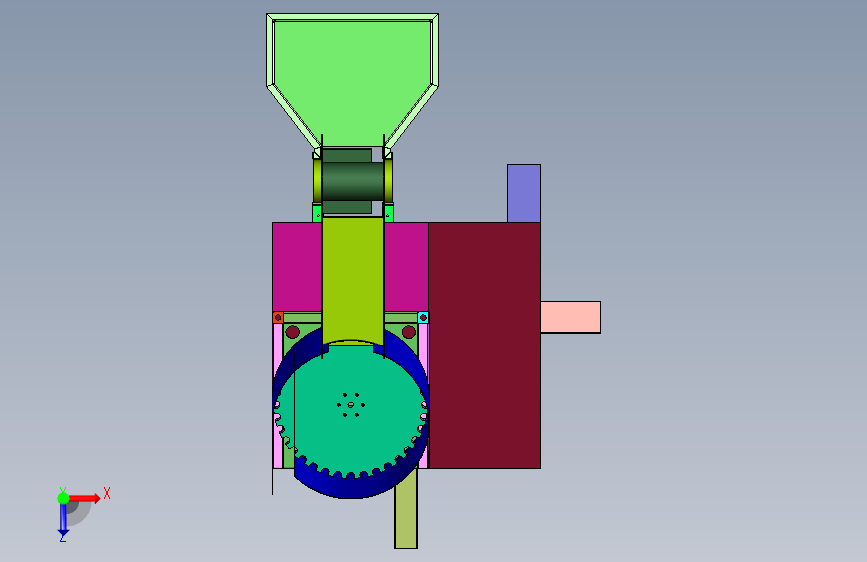Viewport: 867px width, 562px height.
Task: Click the center hole of the teal gear
Action: pos(351,405)
